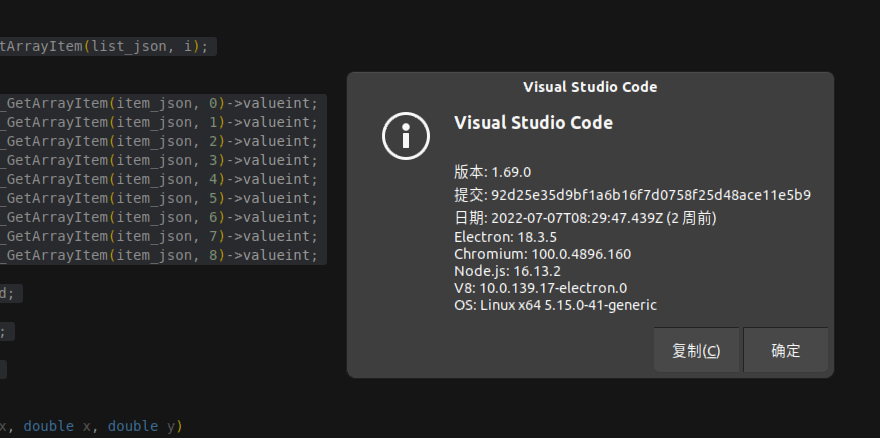This screenshot has height=438, width=880.
Task: Click the V8: 10.0.139.17-electron.0 line
Action: click(540, 288)
